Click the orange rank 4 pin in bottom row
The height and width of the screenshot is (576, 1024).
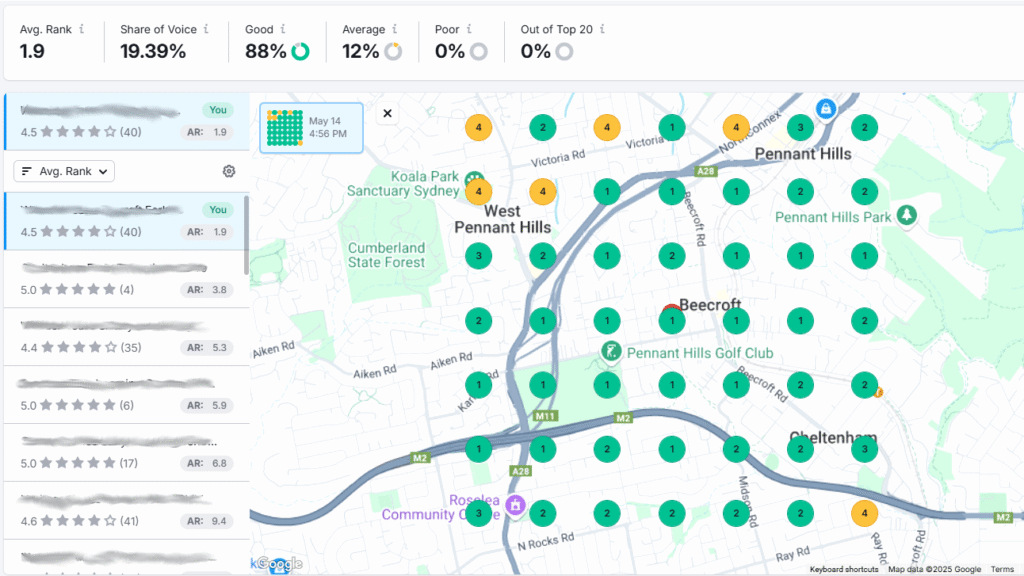point(864,513)
